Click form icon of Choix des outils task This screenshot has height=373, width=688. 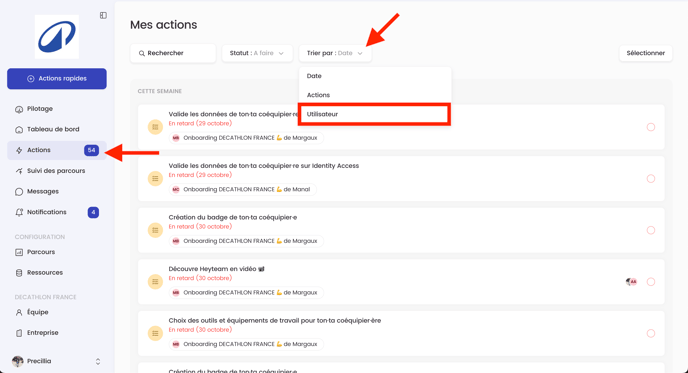[155, 334]
